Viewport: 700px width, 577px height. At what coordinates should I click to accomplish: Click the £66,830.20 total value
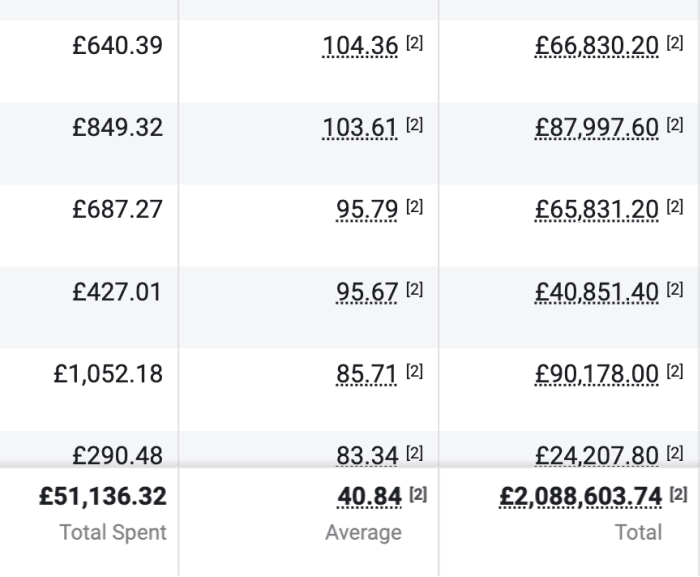coord(596,46)
